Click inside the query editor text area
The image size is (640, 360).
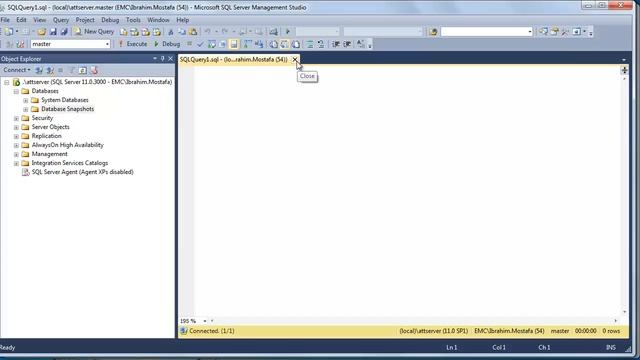tap(406, 190)
